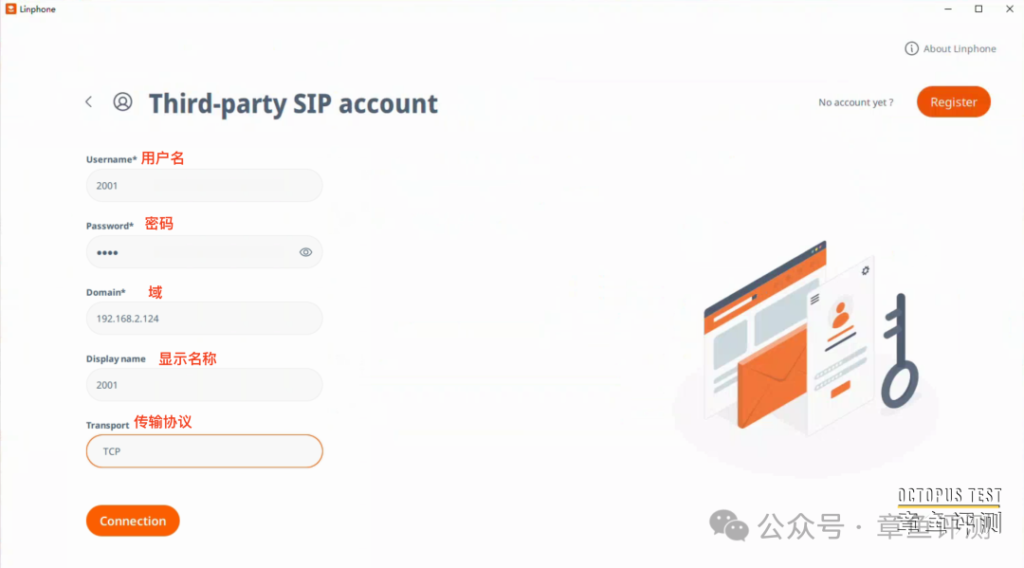Click the Display name input field
This screenshot has width=1024, height=568.
[x=204, y=385]
